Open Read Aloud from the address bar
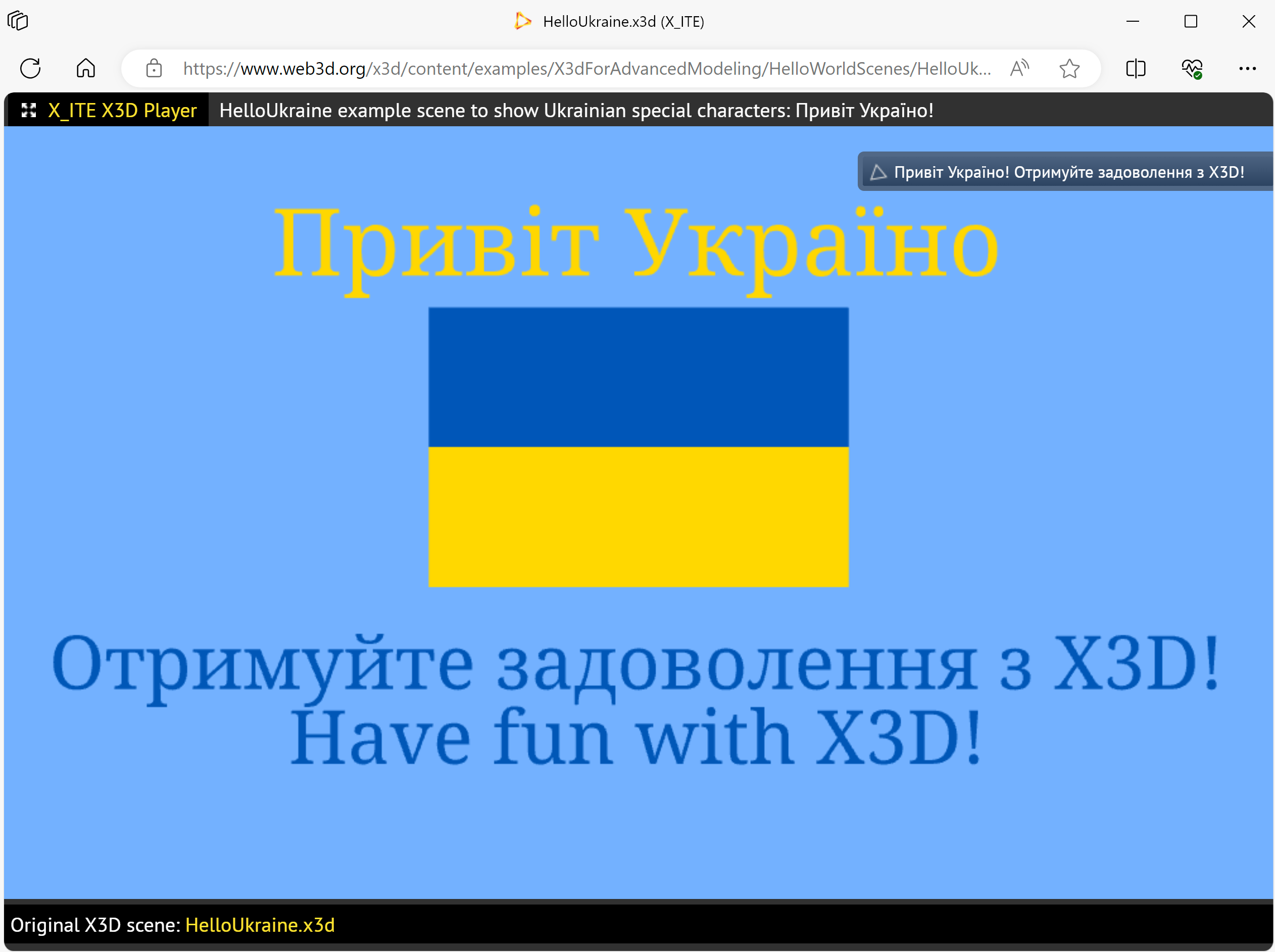1275x952 pixels. click(x=1019, y=69)
